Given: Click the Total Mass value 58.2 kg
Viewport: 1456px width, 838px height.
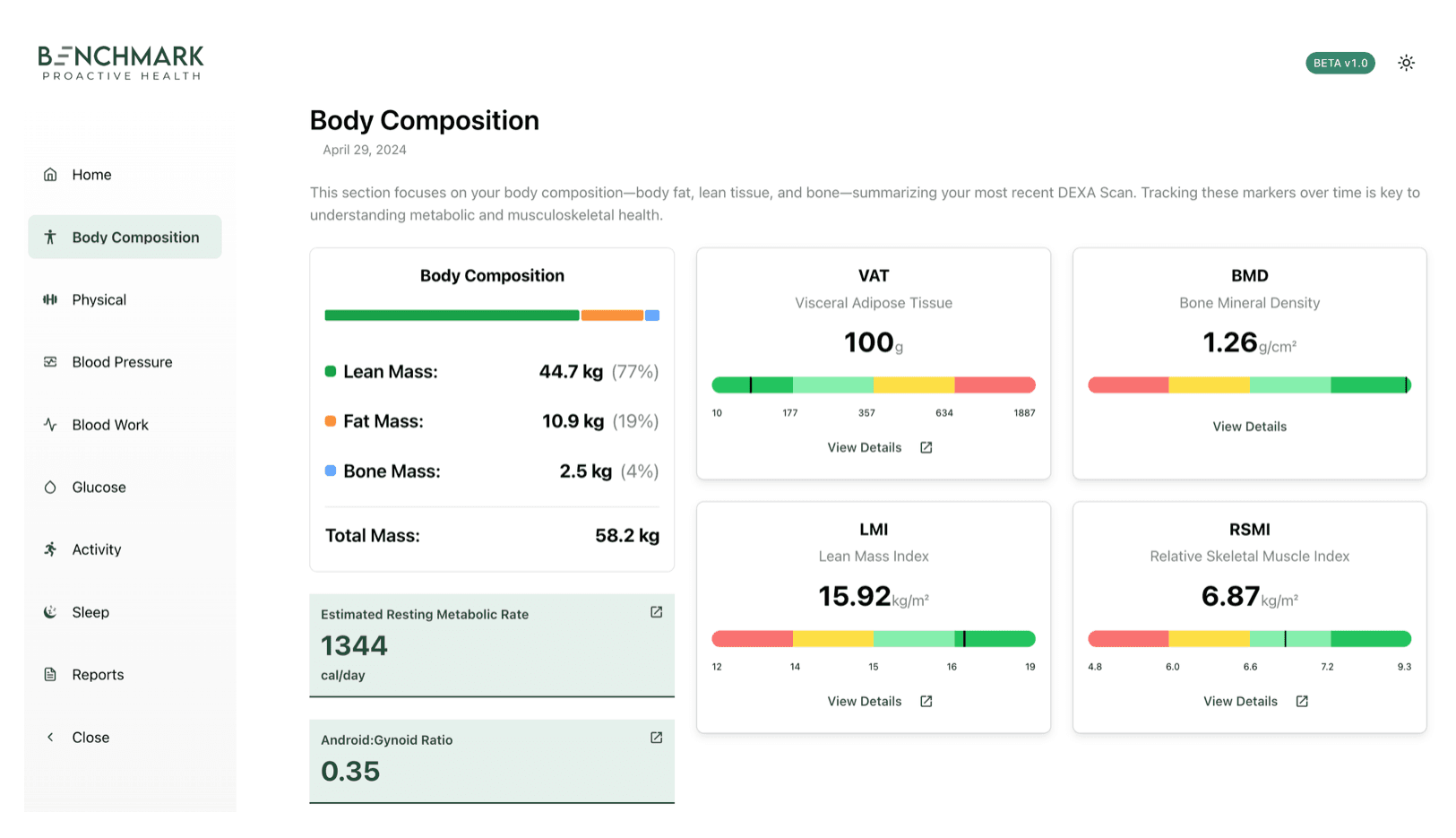Looking at the screenshot, I should 627,536.
